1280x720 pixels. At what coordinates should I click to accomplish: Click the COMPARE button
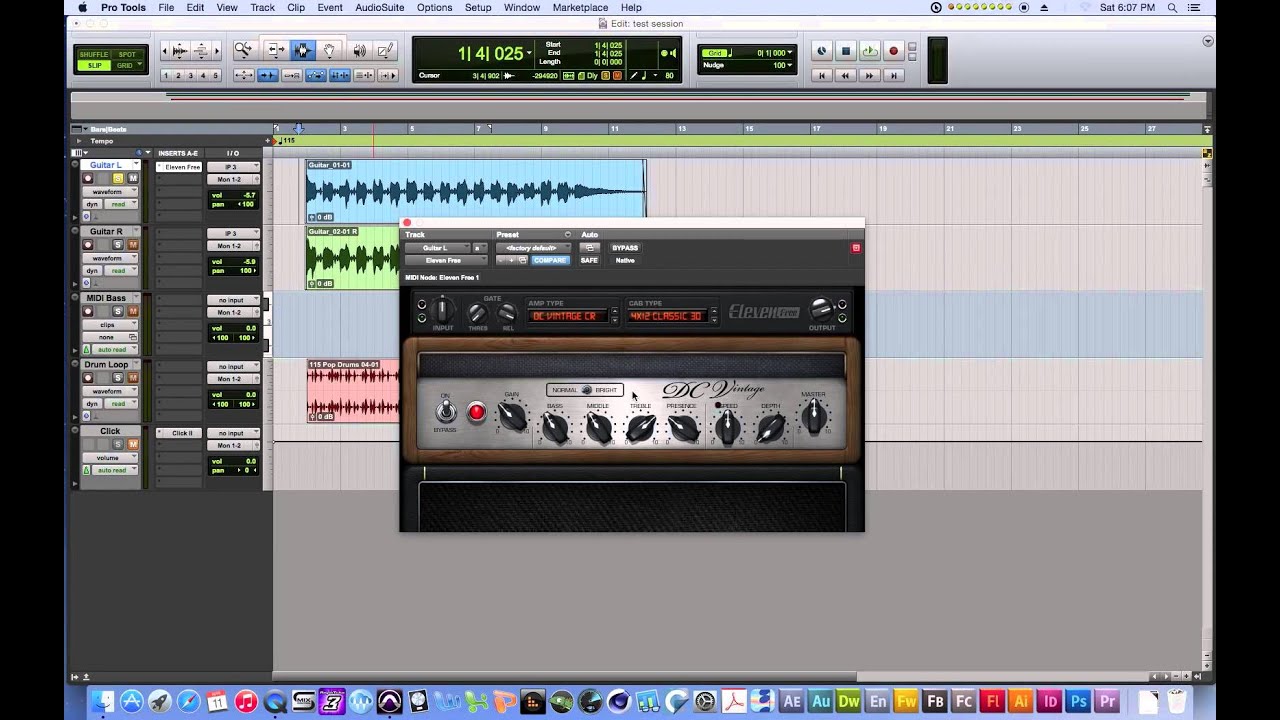point(550,260)
